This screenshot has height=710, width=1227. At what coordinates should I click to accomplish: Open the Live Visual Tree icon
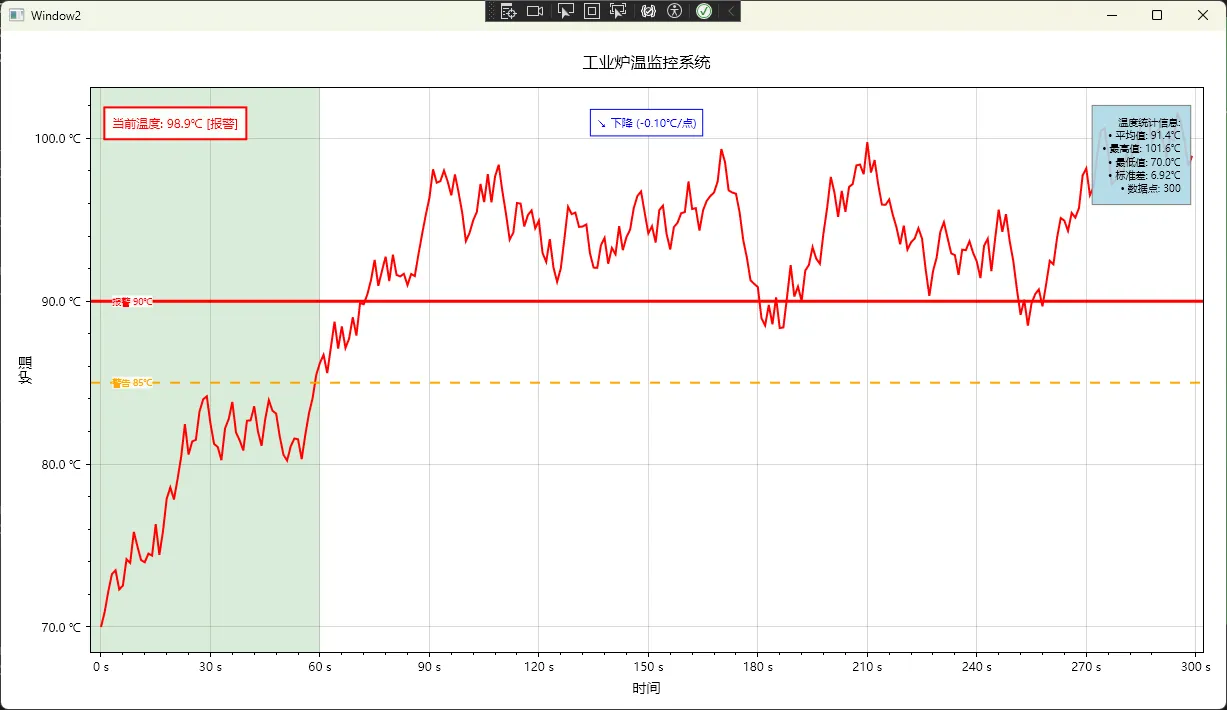pyautogui.click(x=508, y=11)
